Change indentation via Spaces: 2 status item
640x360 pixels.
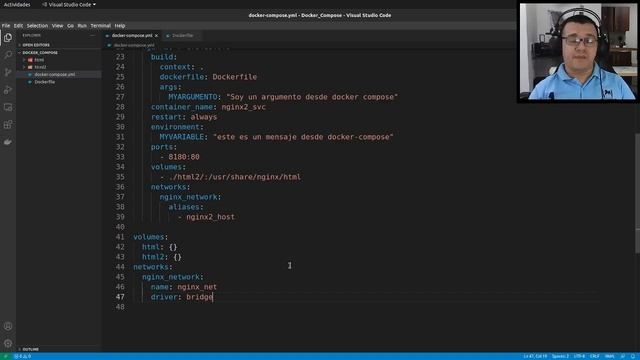pyautogui.click(x=560, y=356)
